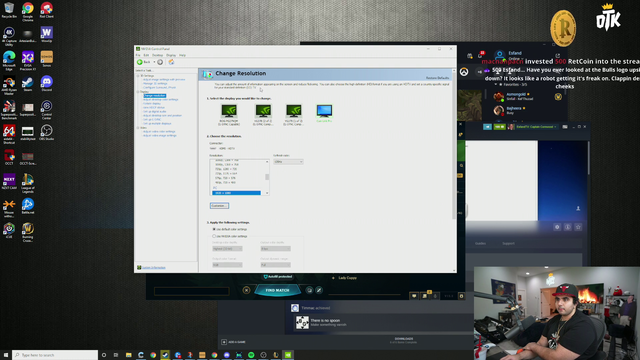Viewport: 640px width, 360px height.
Task: Click the Home icon in NVIDIA toolbar
Action: [171, 62]
